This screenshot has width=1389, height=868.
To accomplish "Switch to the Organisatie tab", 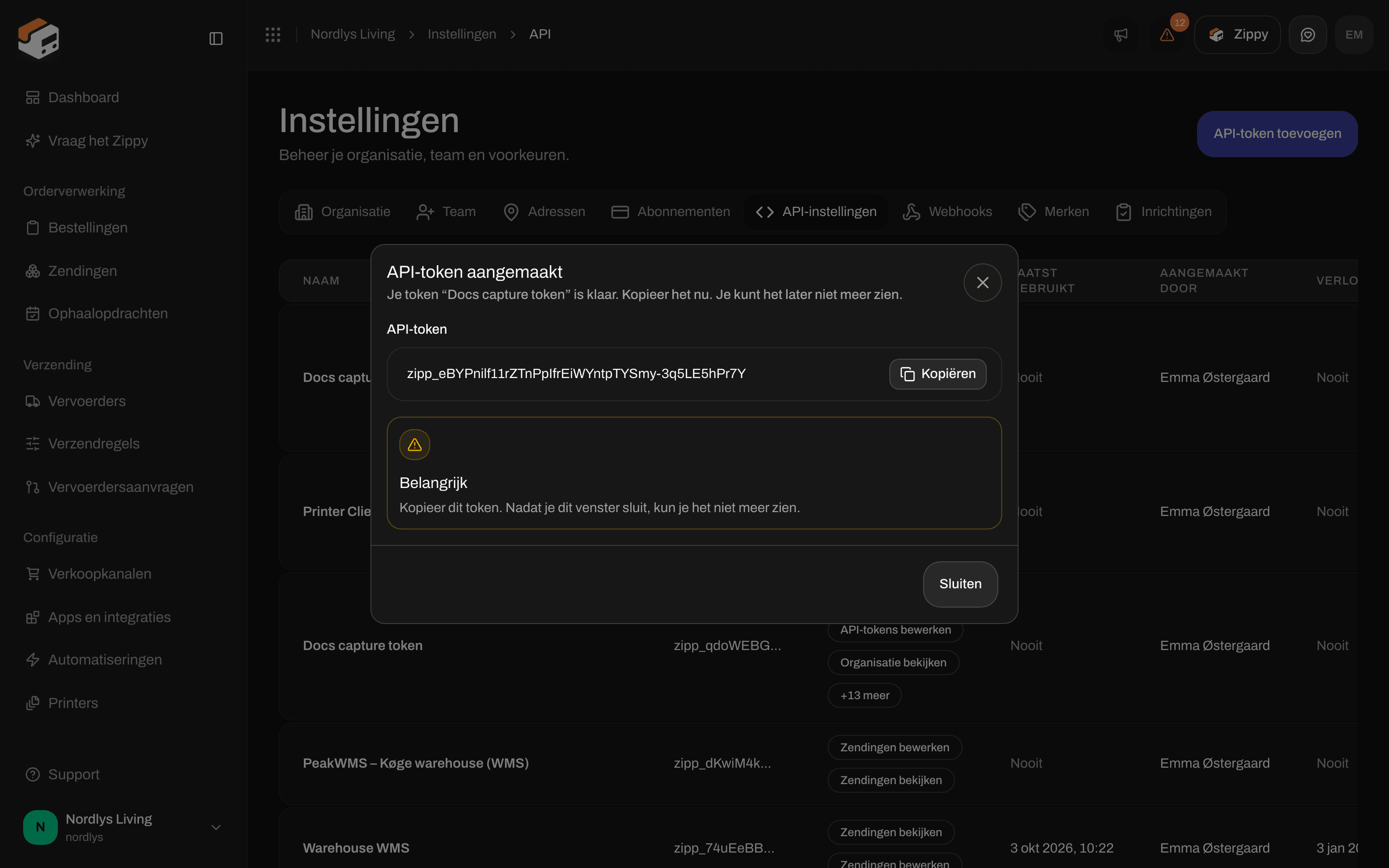I will (342, 212).
